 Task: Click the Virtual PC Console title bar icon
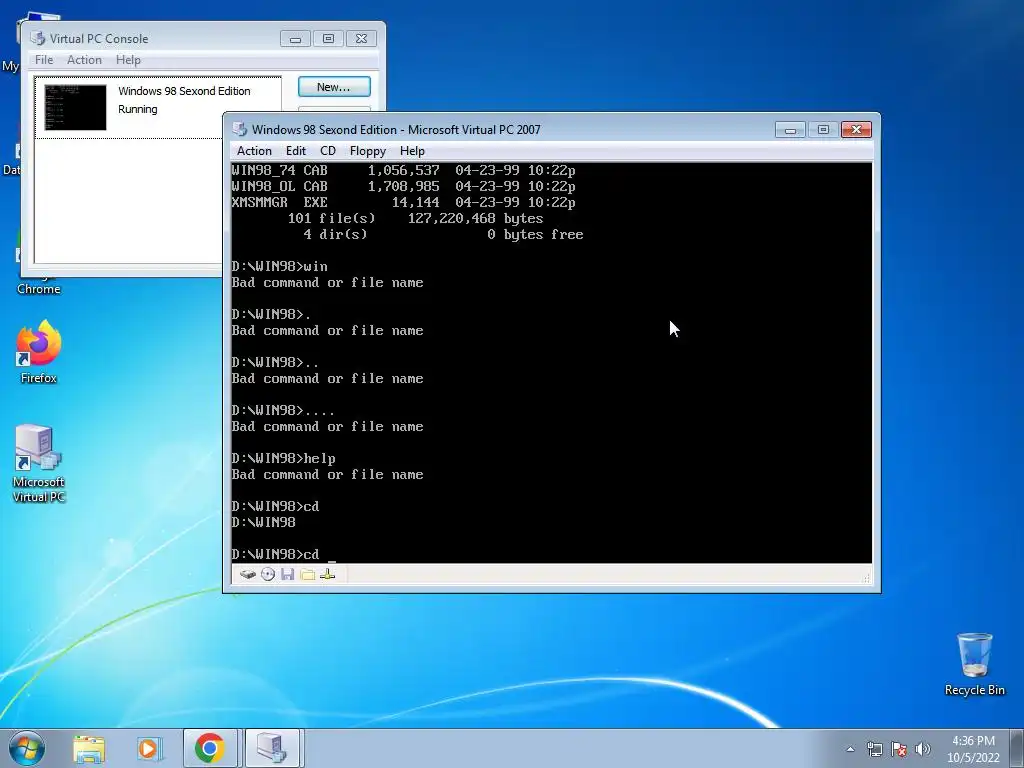38,39
